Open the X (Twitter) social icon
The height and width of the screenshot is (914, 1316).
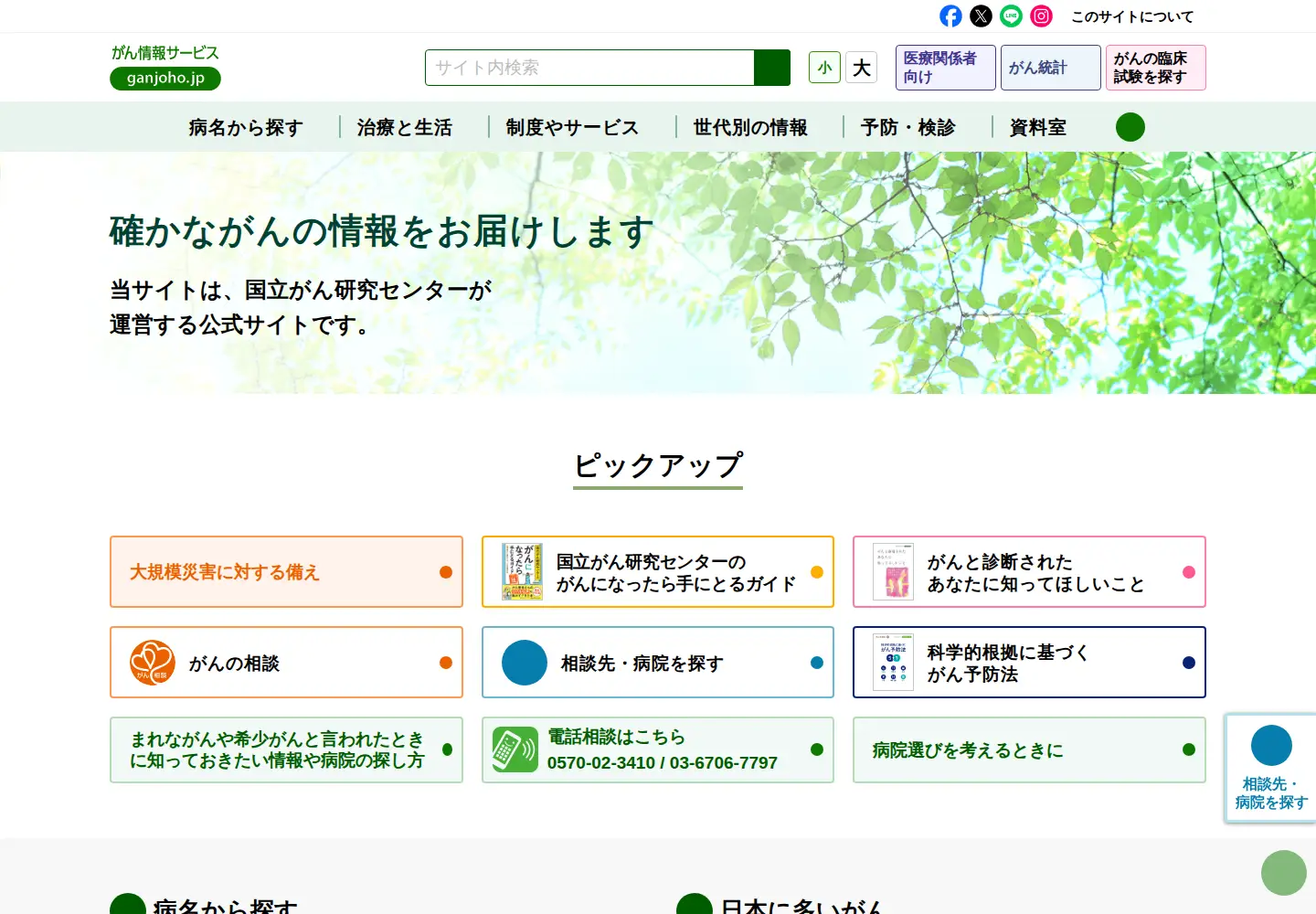coord(981,16)
